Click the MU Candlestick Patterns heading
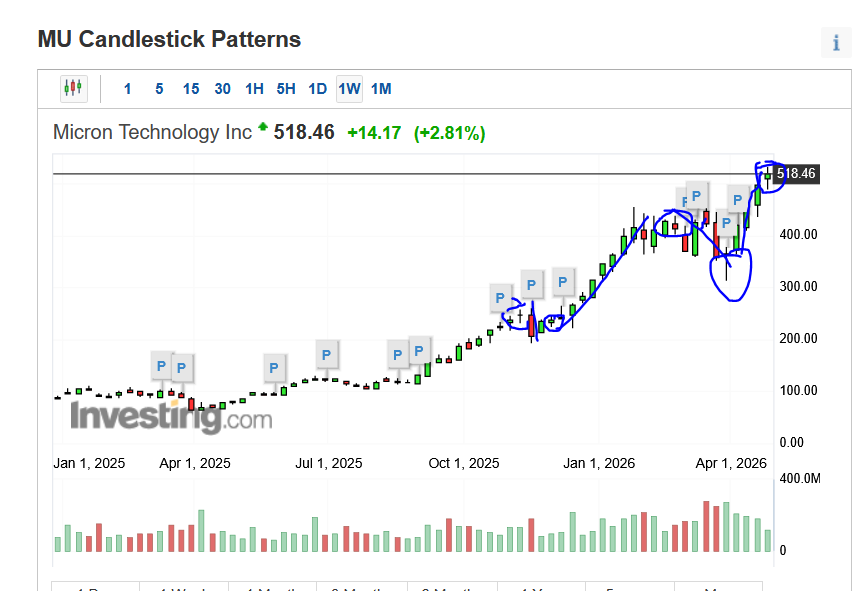This screenshot has height=591, width=857. (169, 39)
